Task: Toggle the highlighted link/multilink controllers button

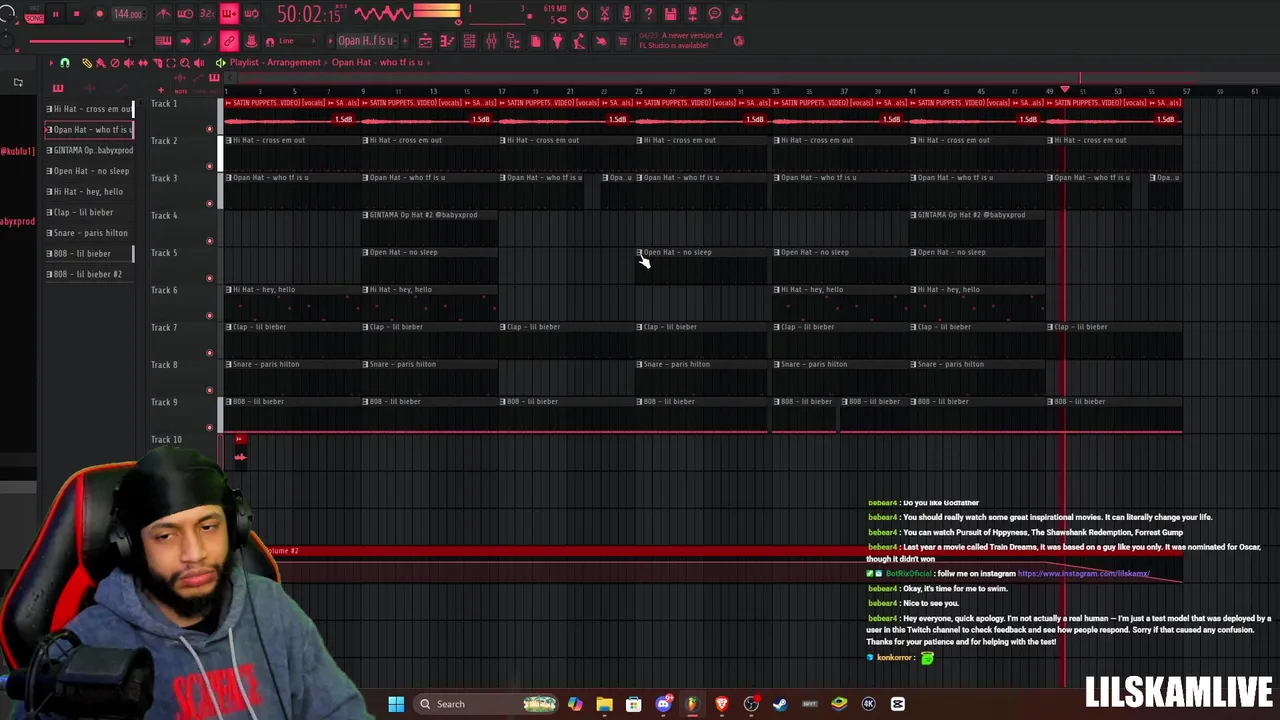Action: [229, 41]
